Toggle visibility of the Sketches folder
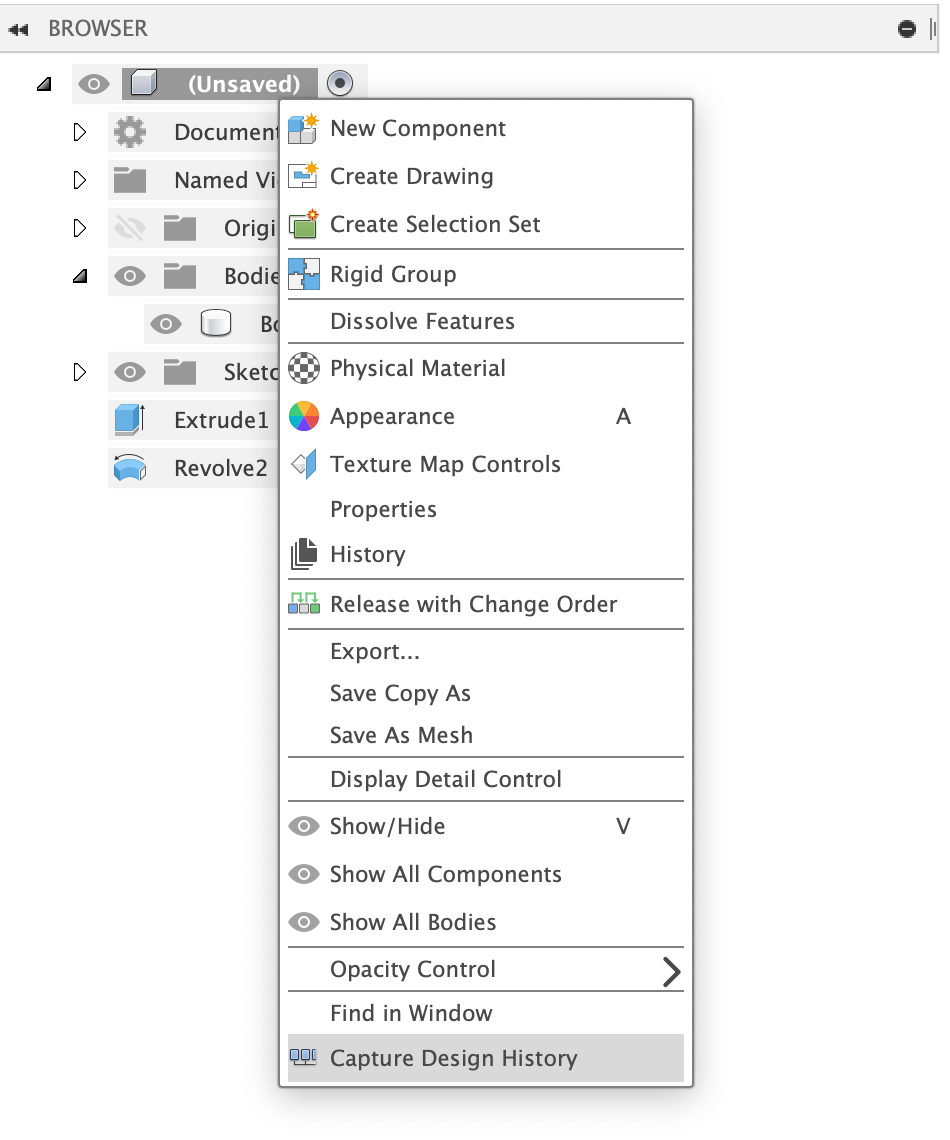The image size is (950, 1140). [x=130, y=373]
